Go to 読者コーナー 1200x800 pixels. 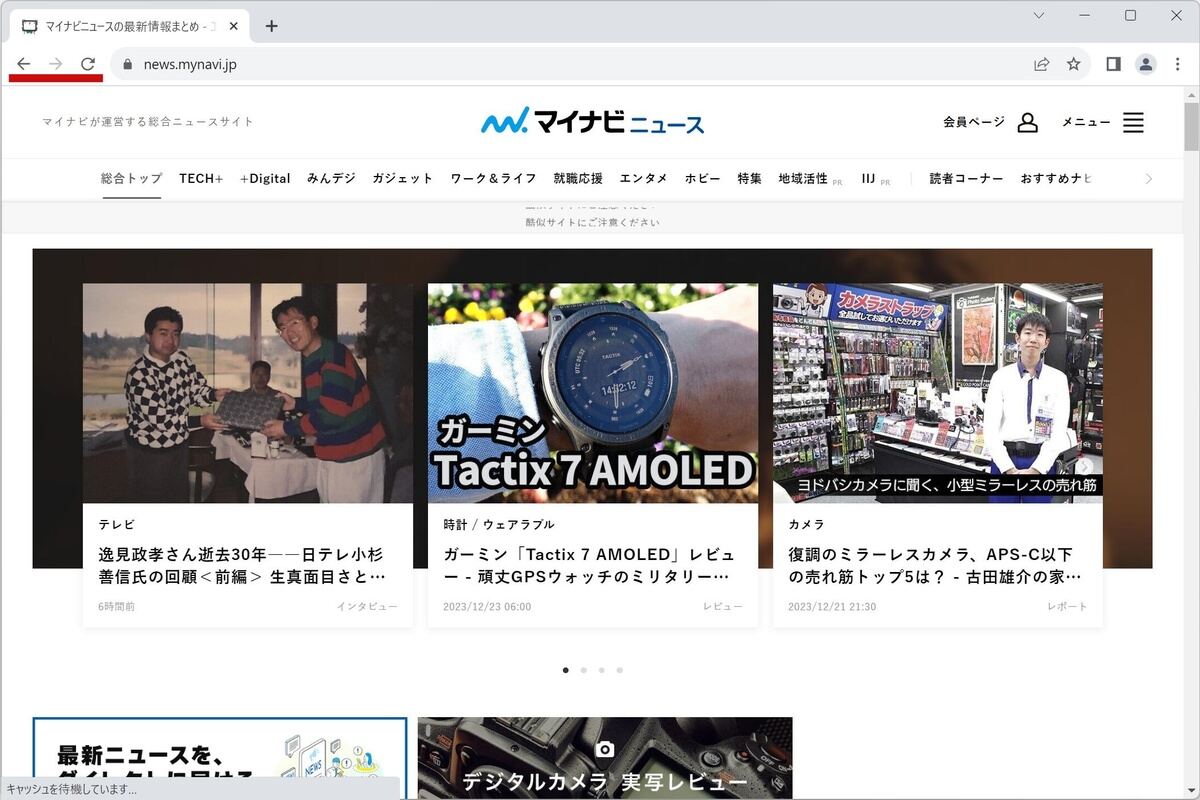coord(966,178)
